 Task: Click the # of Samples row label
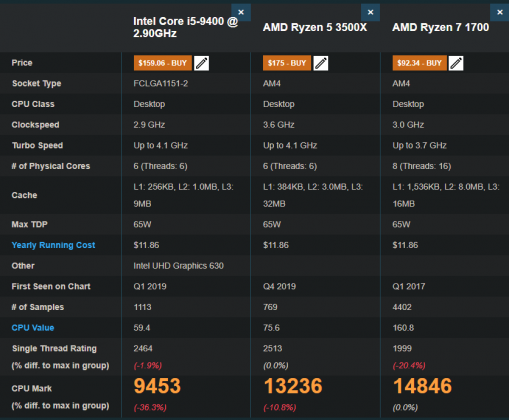(38, 307)
